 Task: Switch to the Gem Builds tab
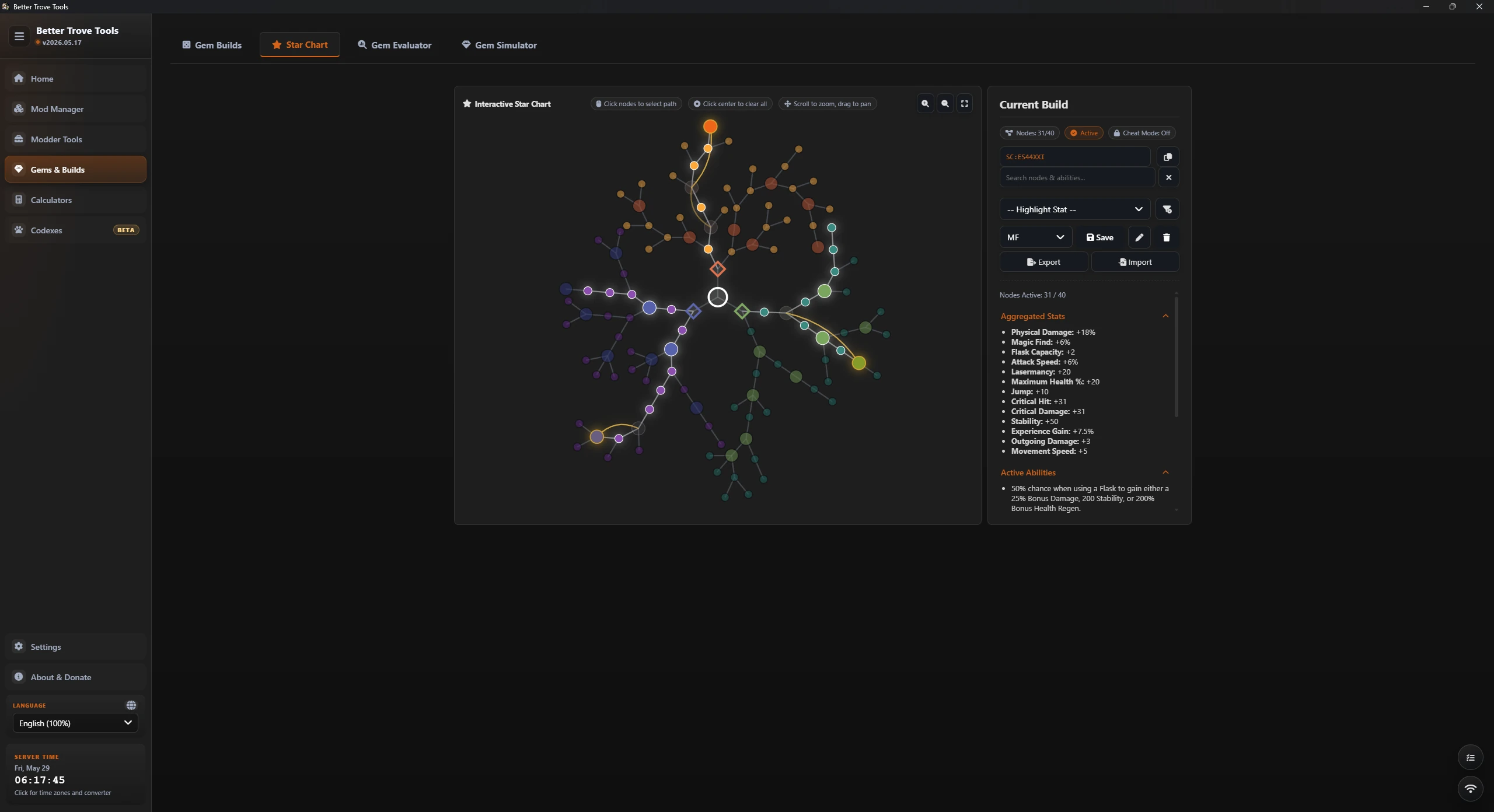pos(212,45)
